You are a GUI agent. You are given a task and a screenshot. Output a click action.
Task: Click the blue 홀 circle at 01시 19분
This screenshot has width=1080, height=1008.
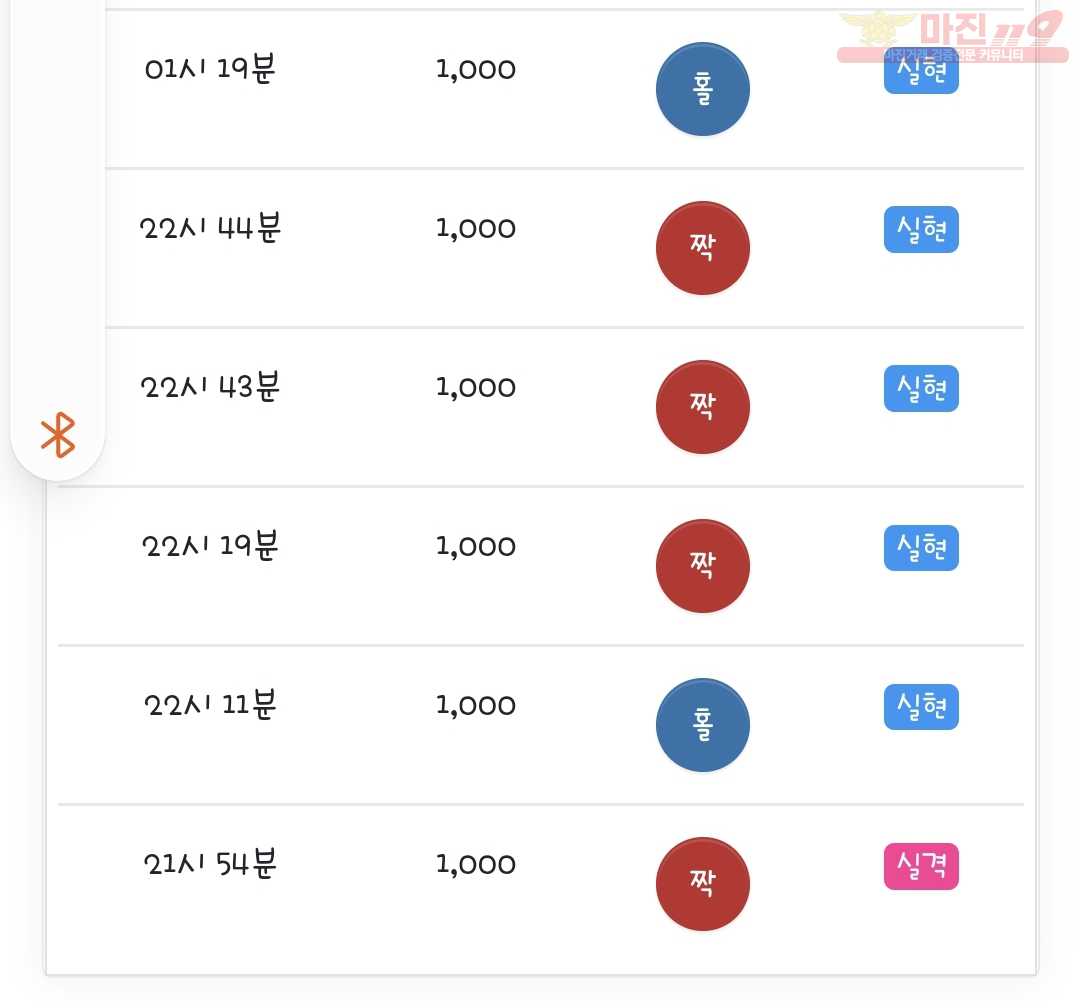pyautogui.click(x=703, y=89)
